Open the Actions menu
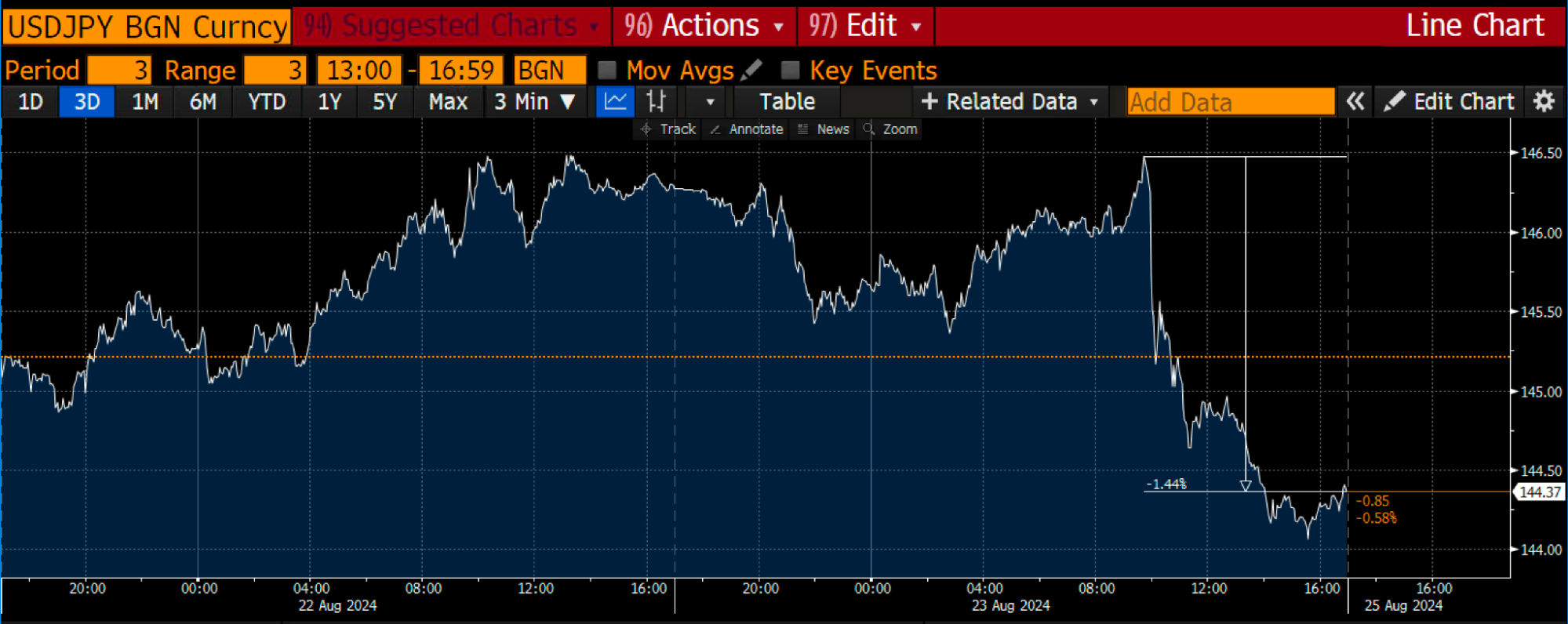 (704, 26)
